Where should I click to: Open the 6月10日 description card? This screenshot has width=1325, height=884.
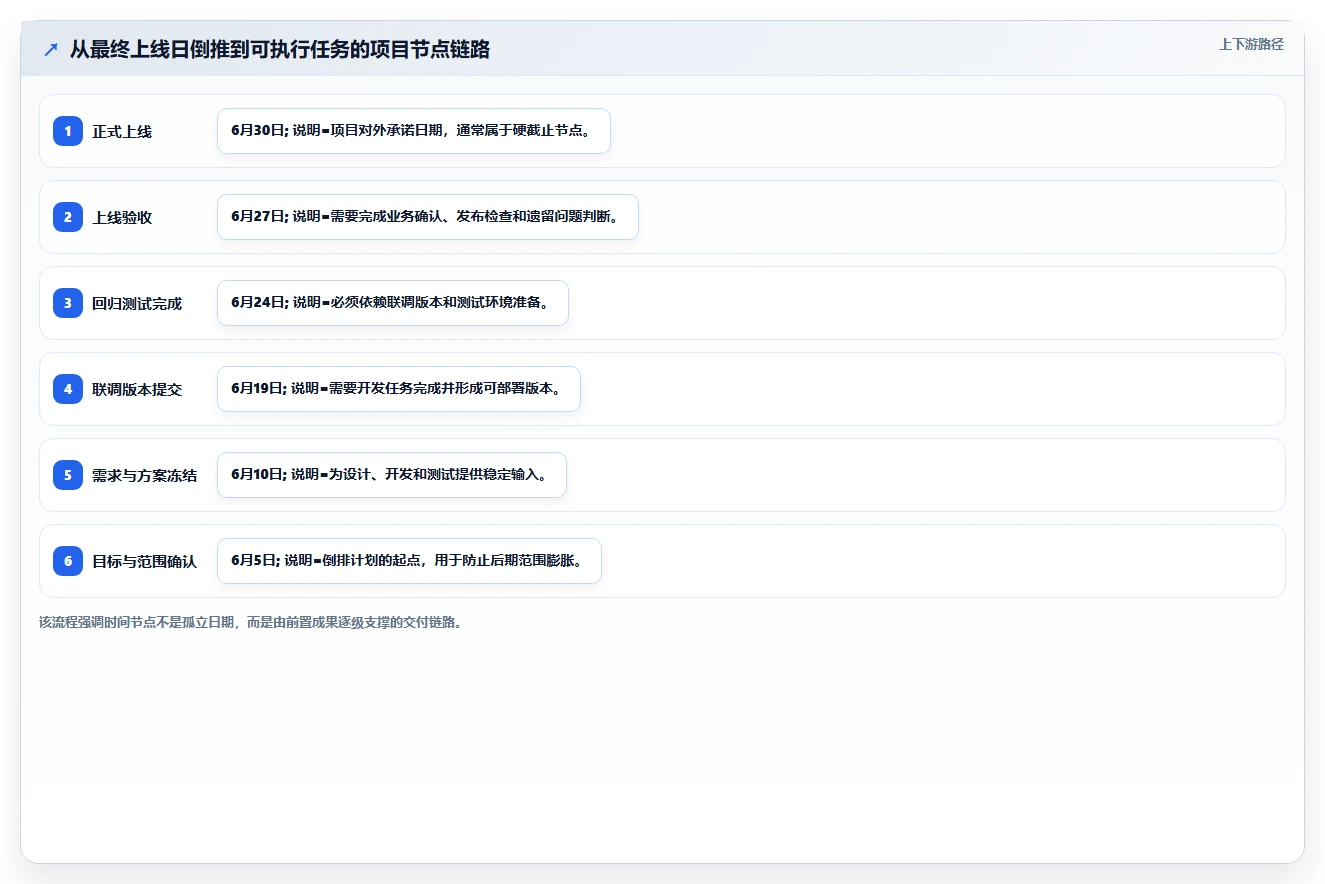pos(392,475)
